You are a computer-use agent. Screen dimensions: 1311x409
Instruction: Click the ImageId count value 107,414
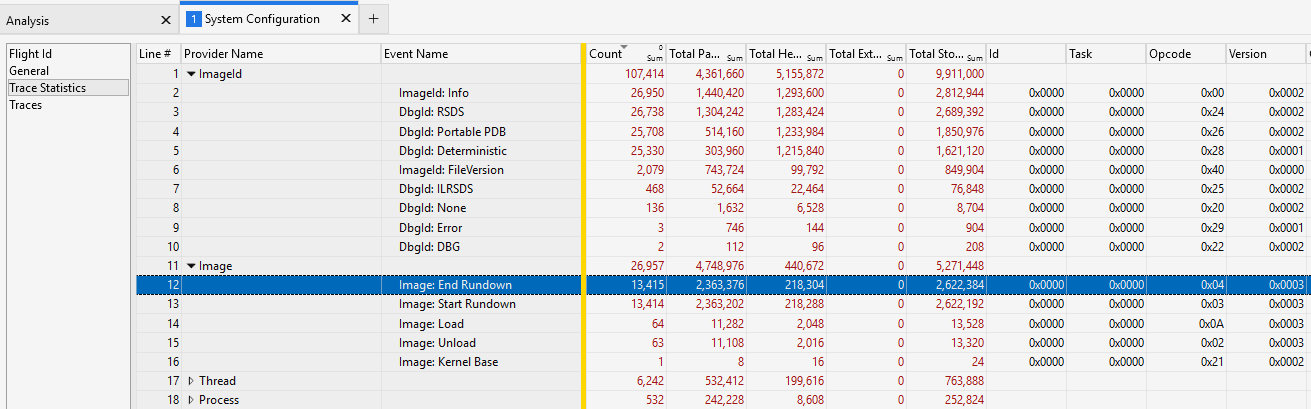coord(644,74)
